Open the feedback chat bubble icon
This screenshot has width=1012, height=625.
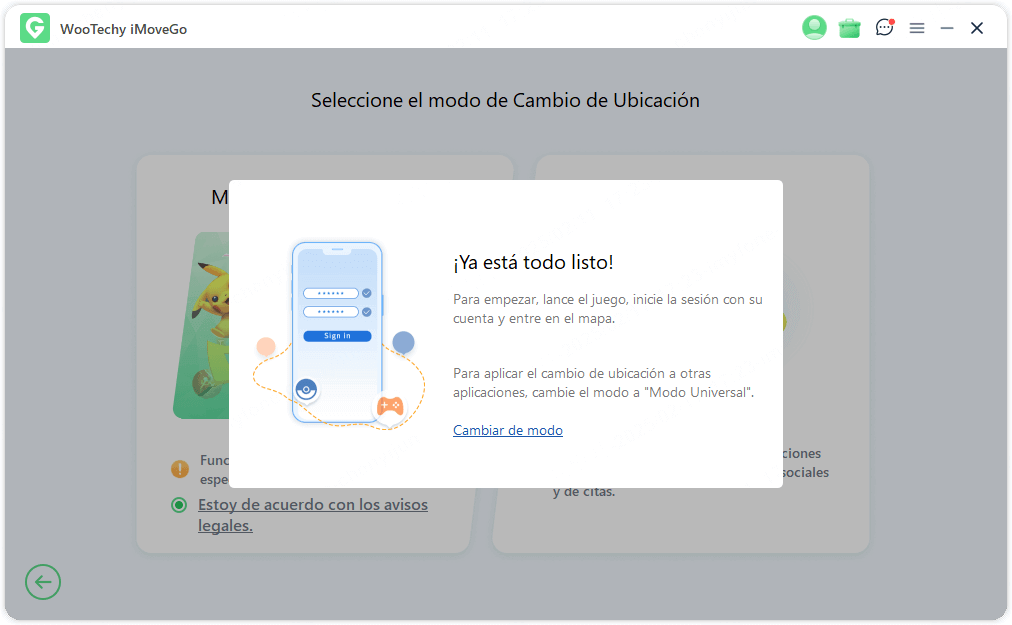884,28
